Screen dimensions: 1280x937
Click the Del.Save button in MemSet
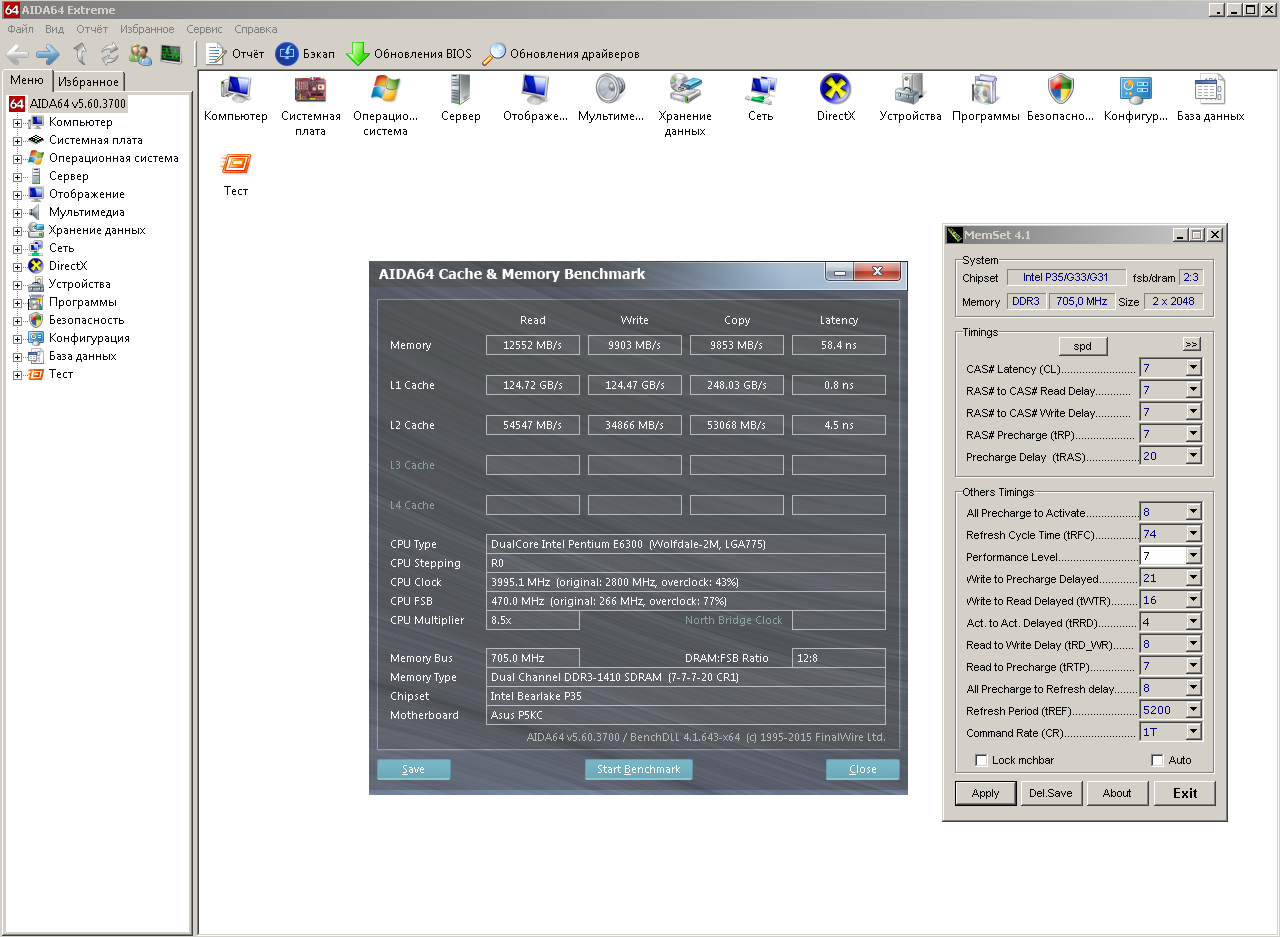(1051, 793)
